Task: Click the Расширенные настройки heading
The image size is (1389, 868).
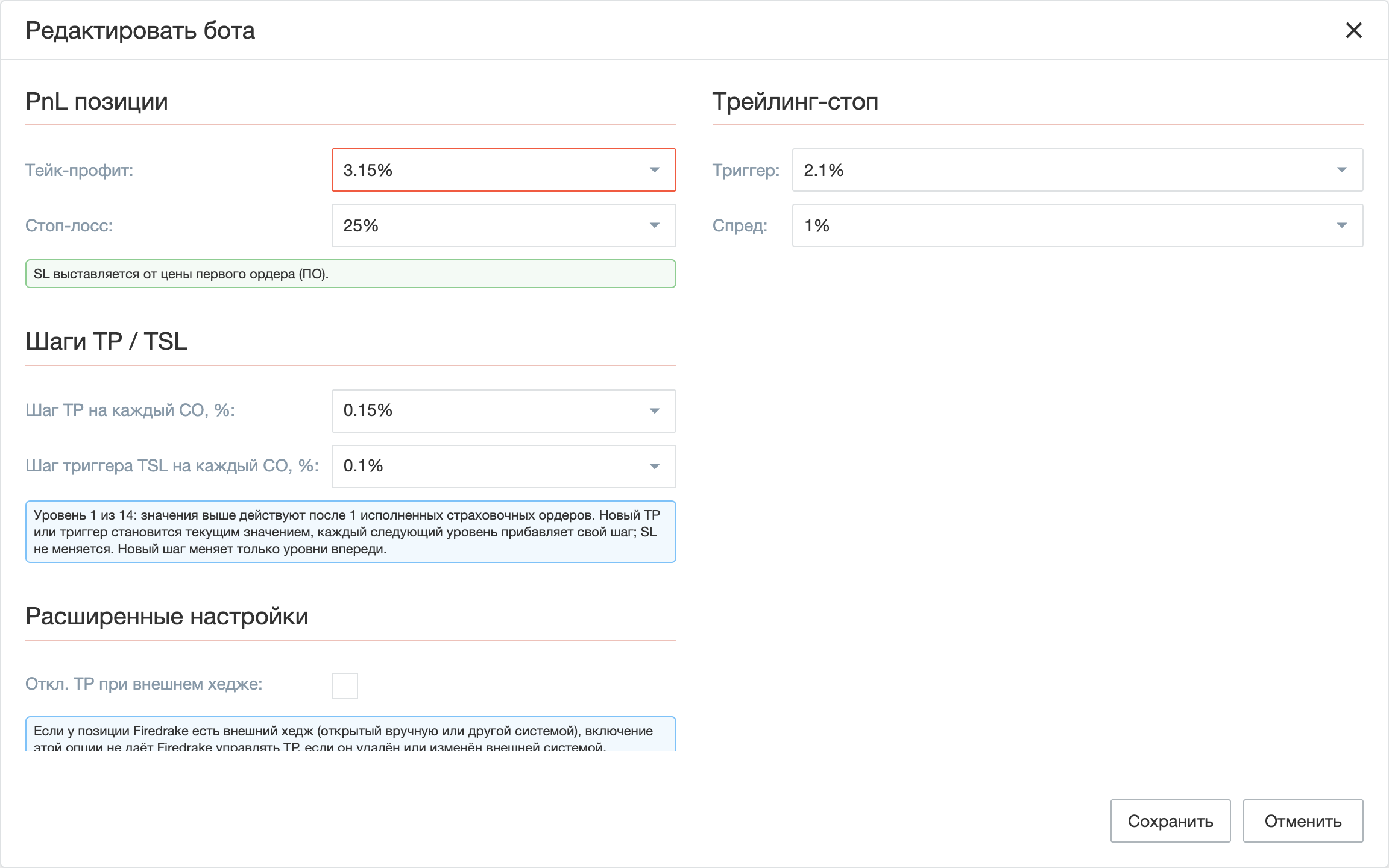Action: tap(167, 616)
